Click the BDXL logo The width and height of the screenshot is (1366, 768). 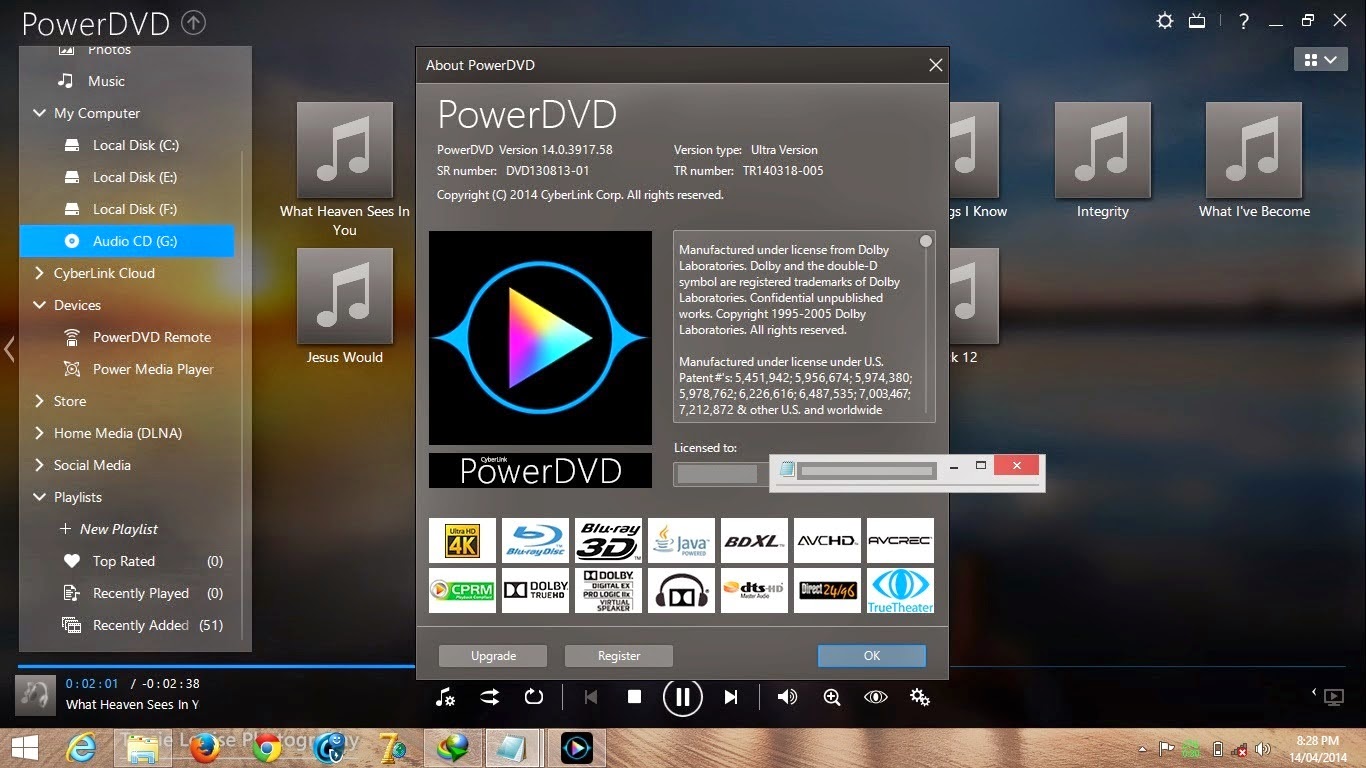point(754,540)
